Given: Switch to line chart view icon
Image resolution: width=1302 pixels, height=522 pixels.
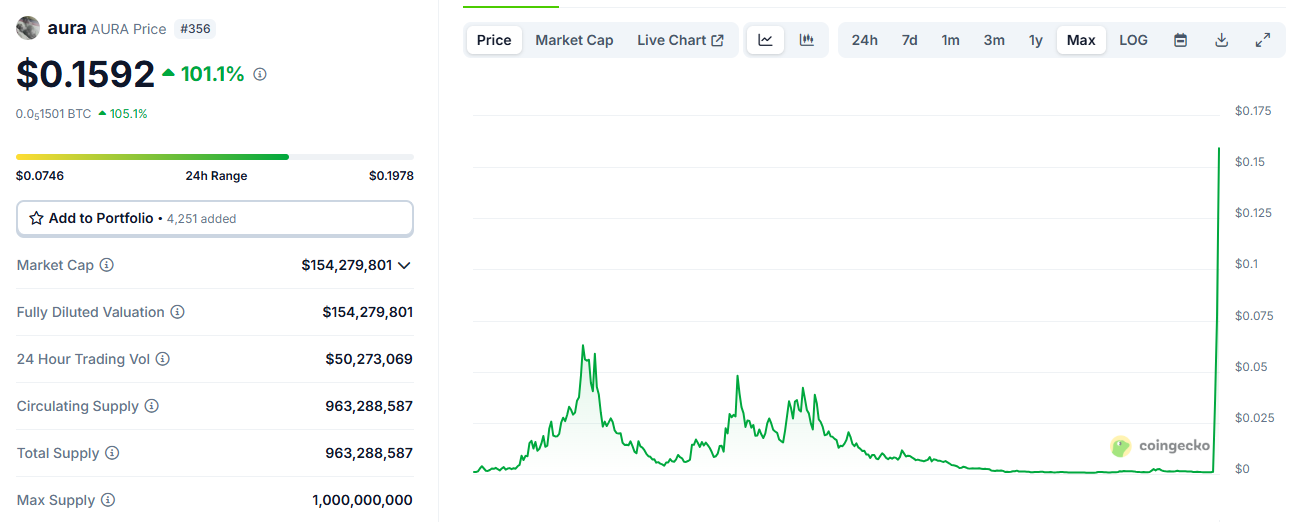Looking at the screenshot, I should 765,40.
